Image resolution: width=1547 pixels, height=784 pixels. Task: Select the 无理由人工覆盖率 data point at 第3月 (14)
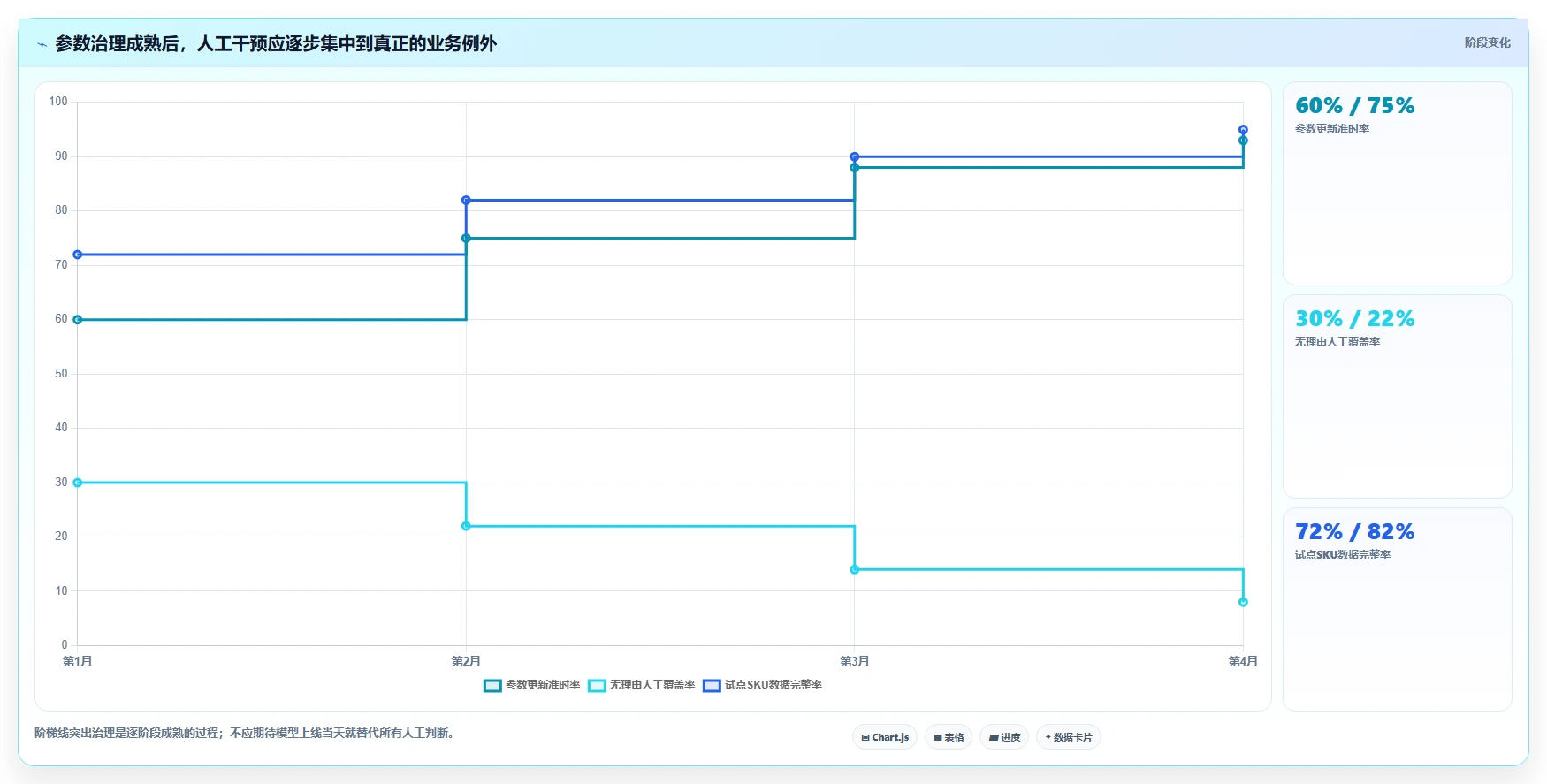pos(855,569)
